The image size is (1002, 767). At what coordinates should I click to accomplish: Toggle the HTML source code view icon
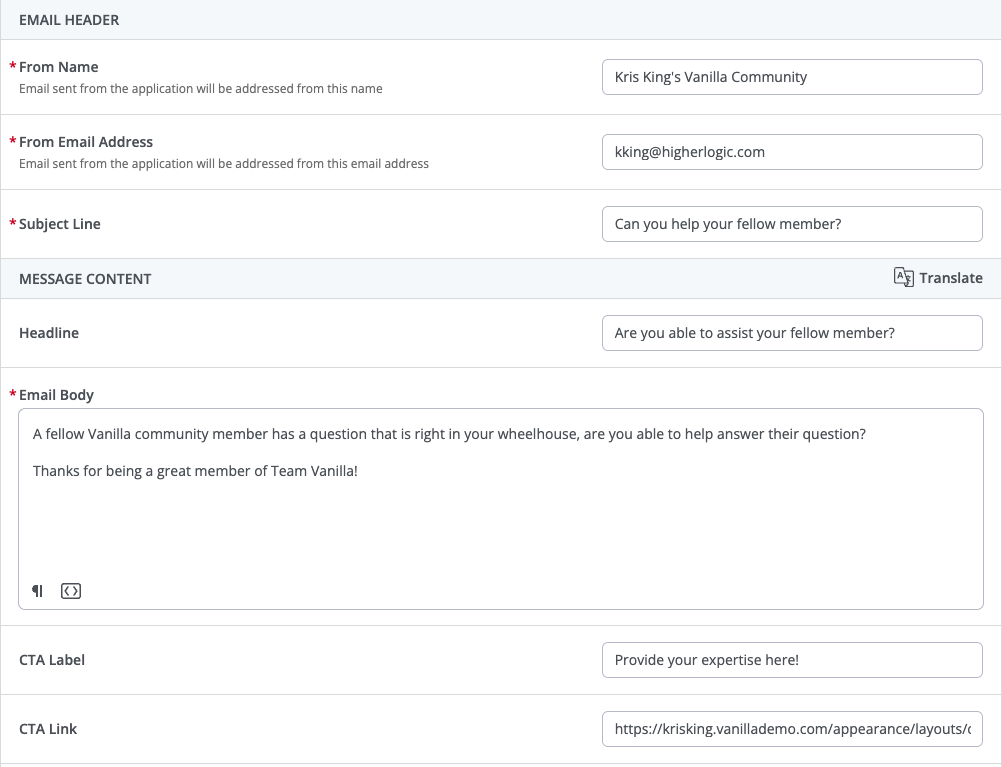click(70, 591)
